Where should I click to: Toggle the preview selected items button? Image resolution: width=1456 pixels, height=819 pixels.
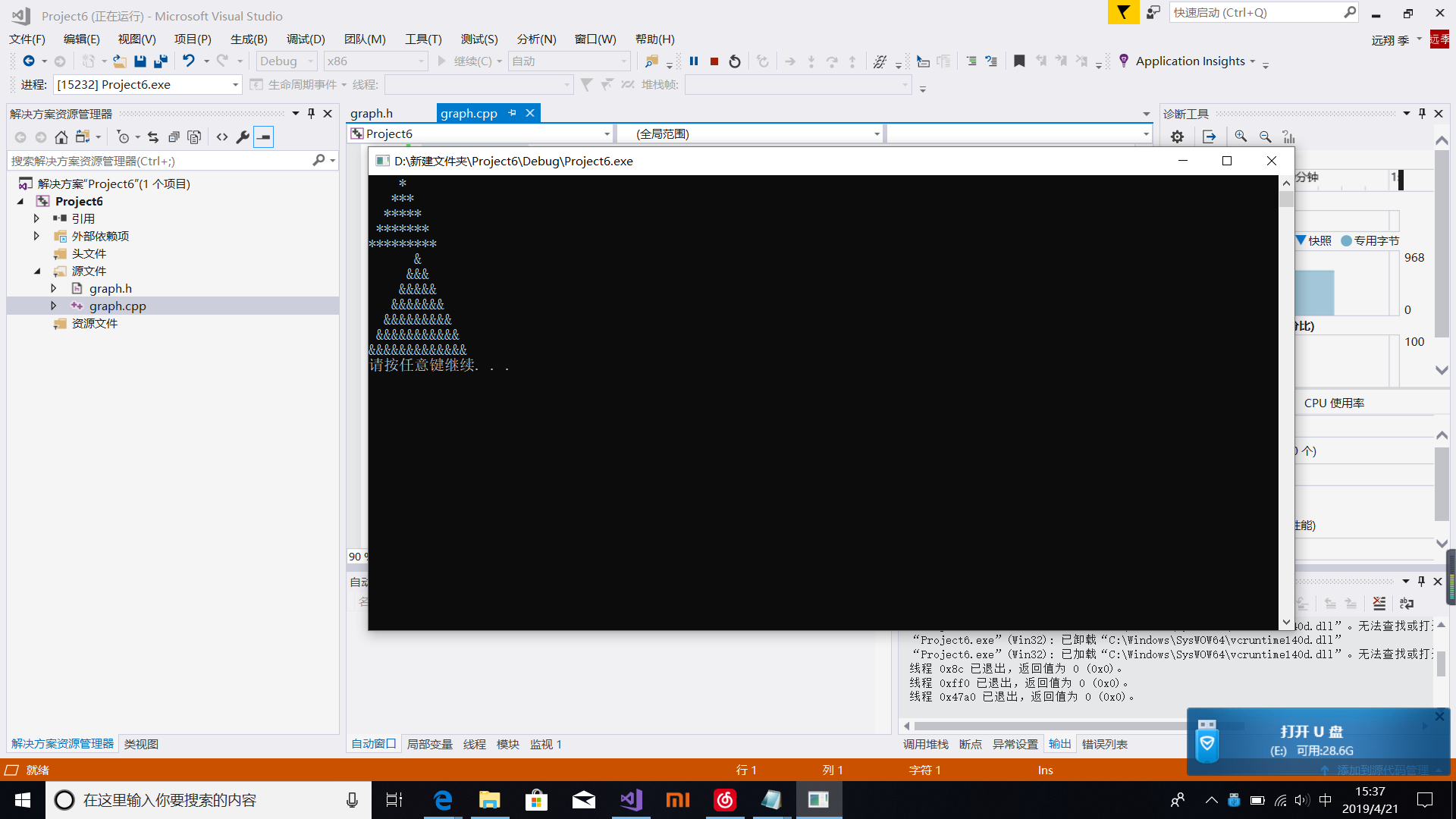tap(263, 137)
